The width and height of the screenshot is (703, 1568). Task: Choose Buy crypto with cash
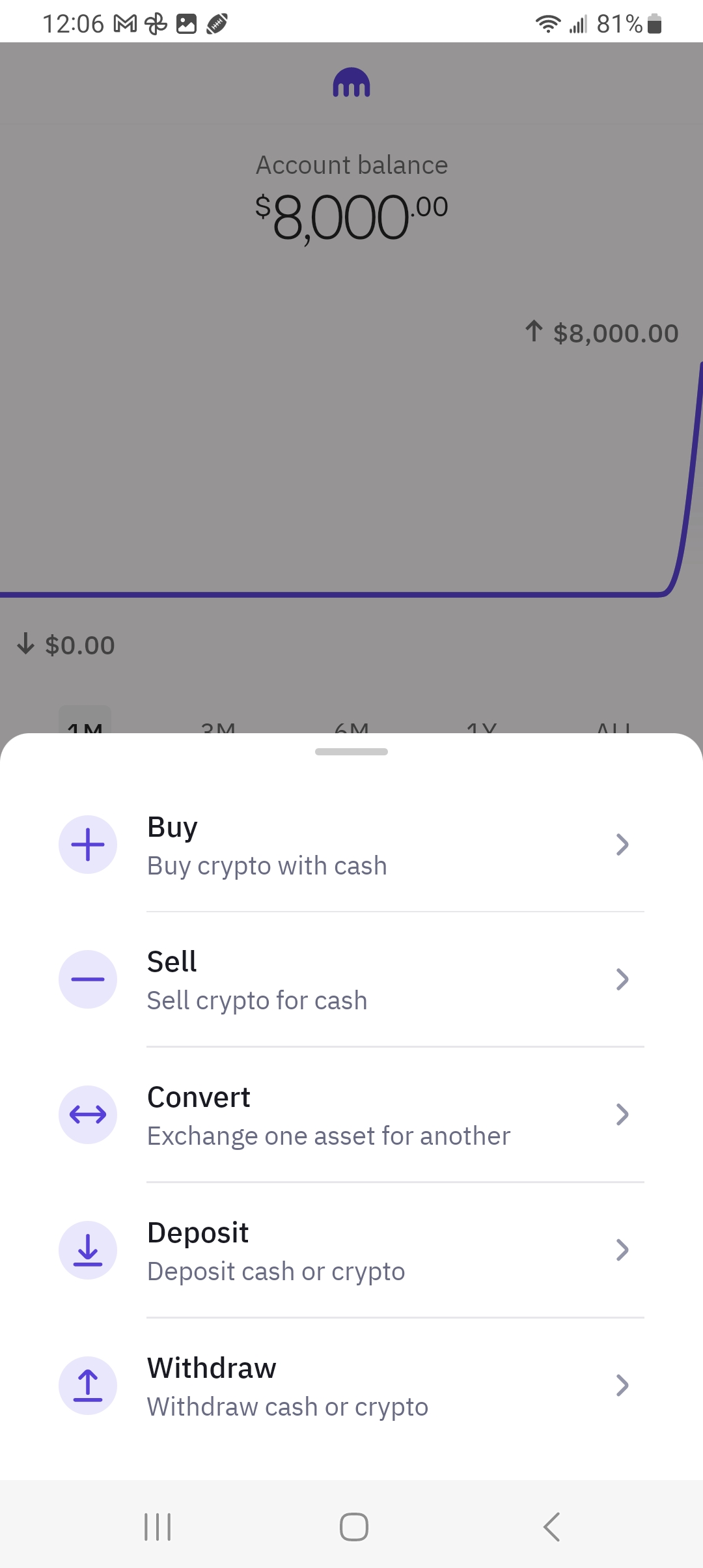pyautogui.click(x=267, y=866)
